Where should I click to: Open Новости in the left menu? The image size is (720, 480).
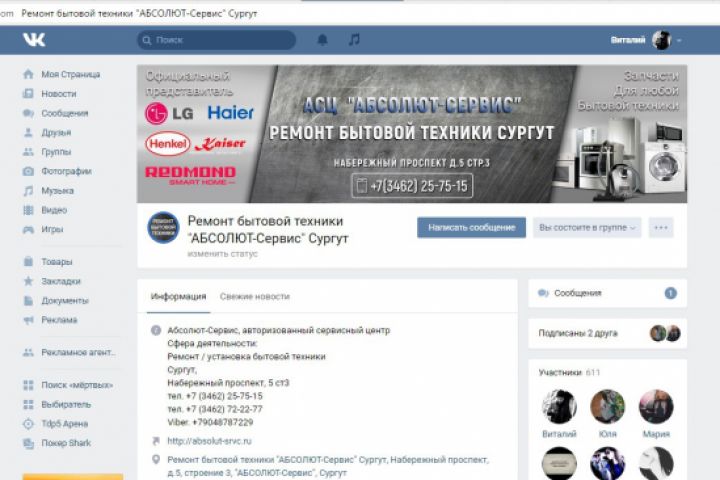point(59,94)
